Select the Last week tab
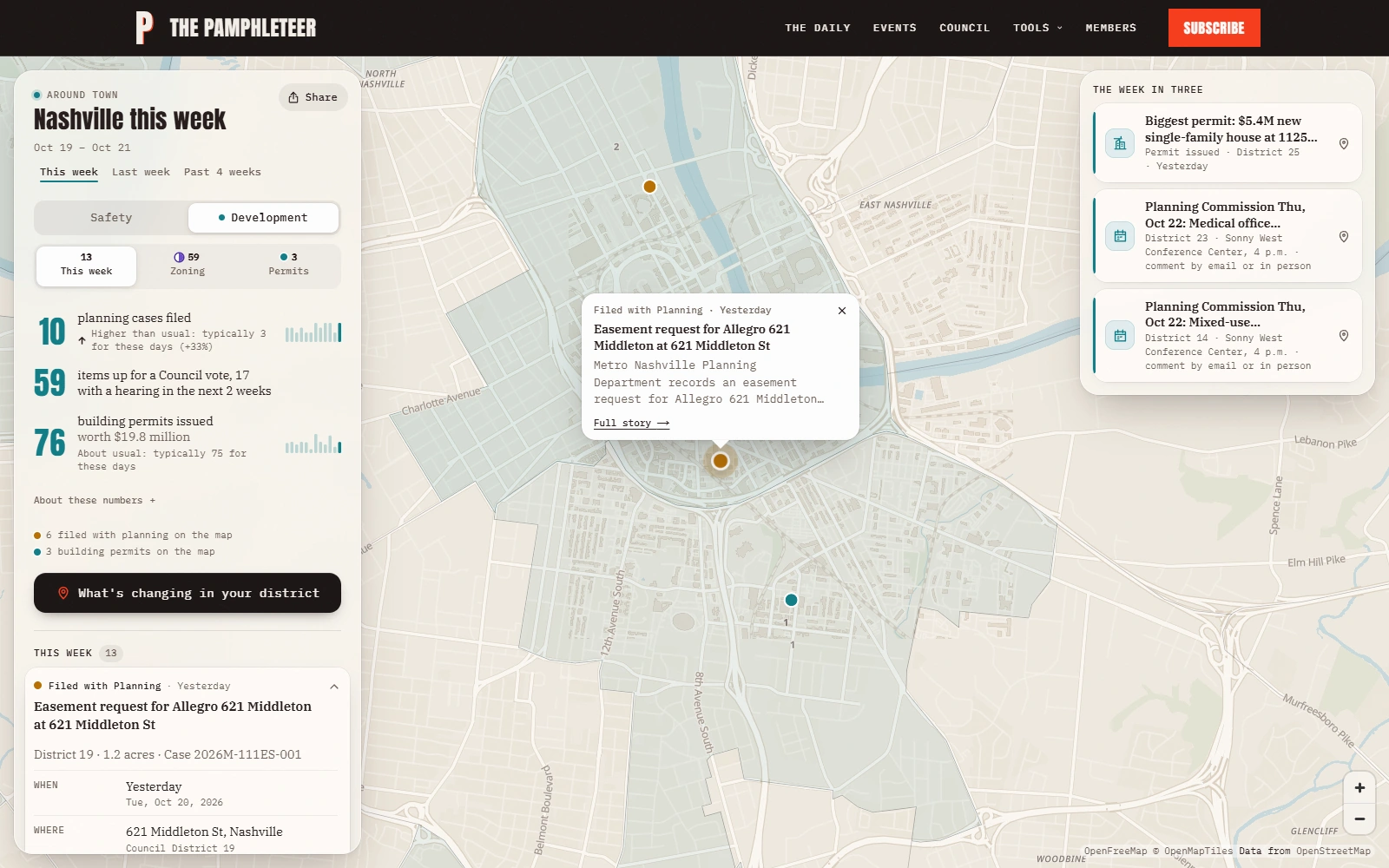This screenshot has height=868, width=1389. pos(141,172)
